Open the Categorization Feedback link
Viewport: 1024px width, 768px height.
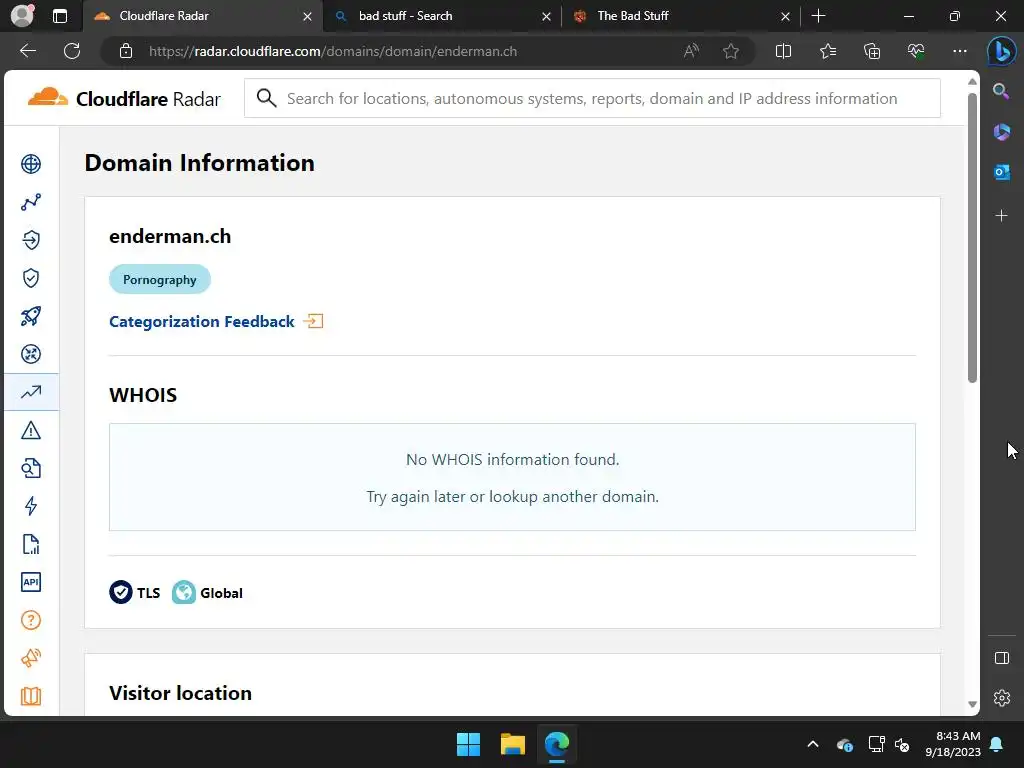coord(202,321)
